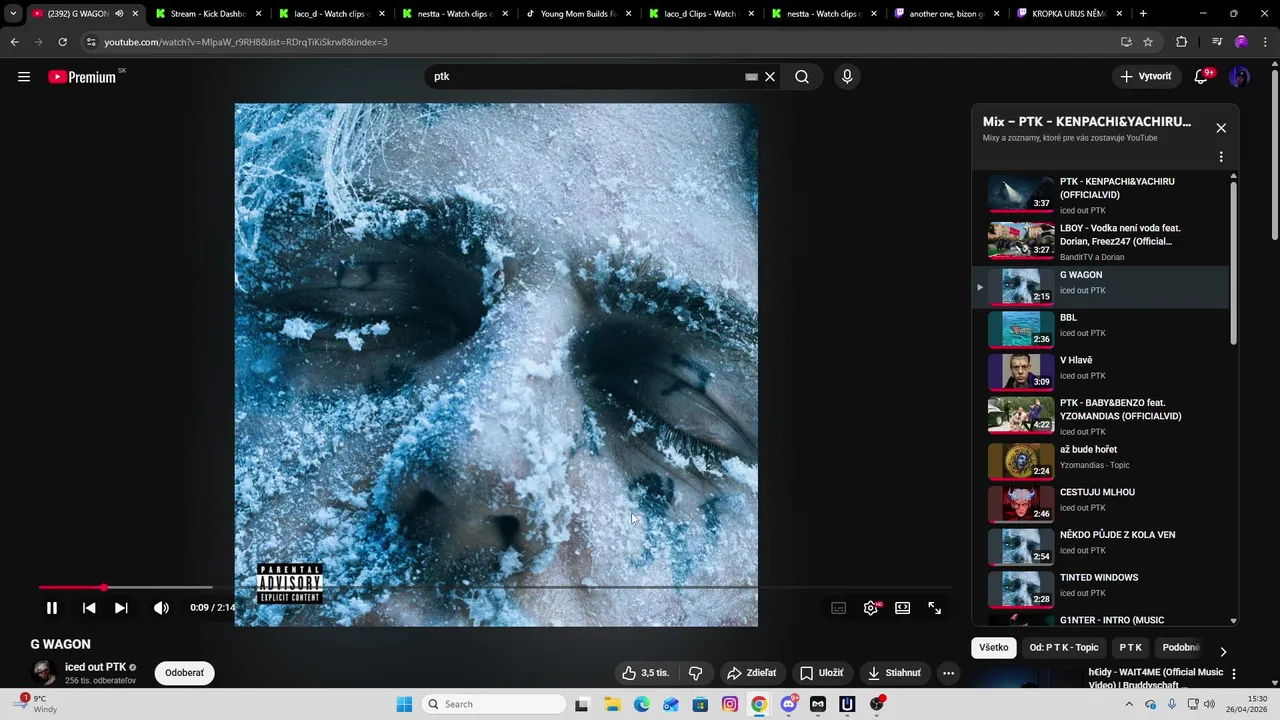
Task: Select the Podobné filter chip
Action: (1181, 648)
